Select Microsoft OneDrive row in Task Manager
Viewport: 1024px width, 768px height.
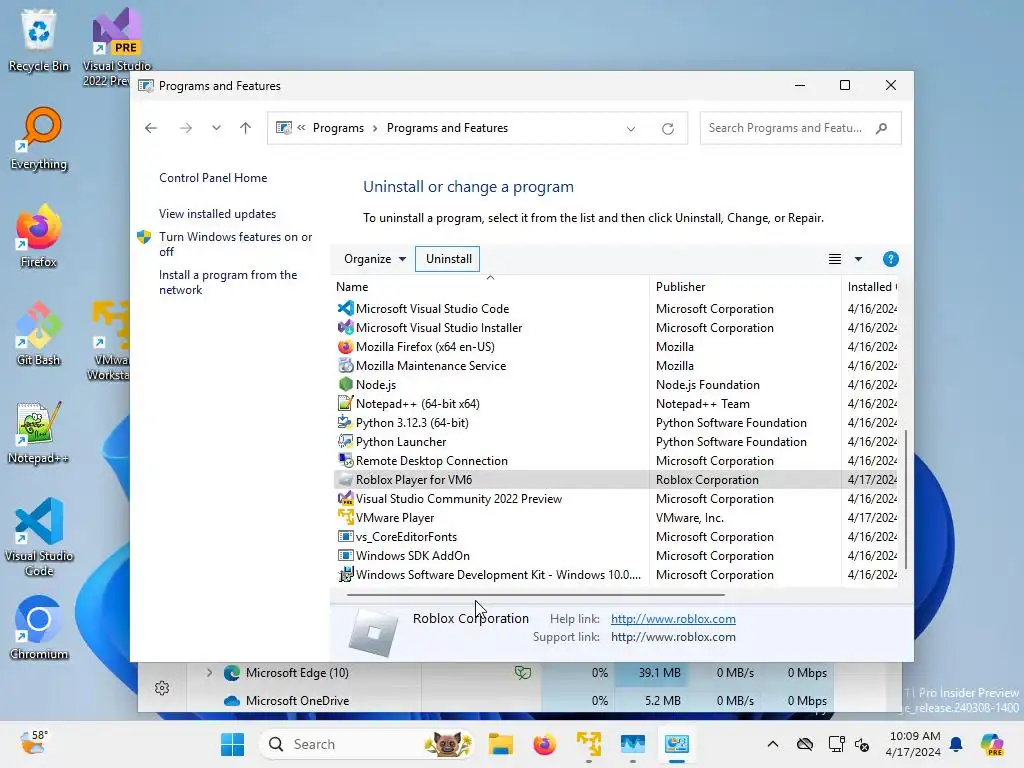(509, 701)
